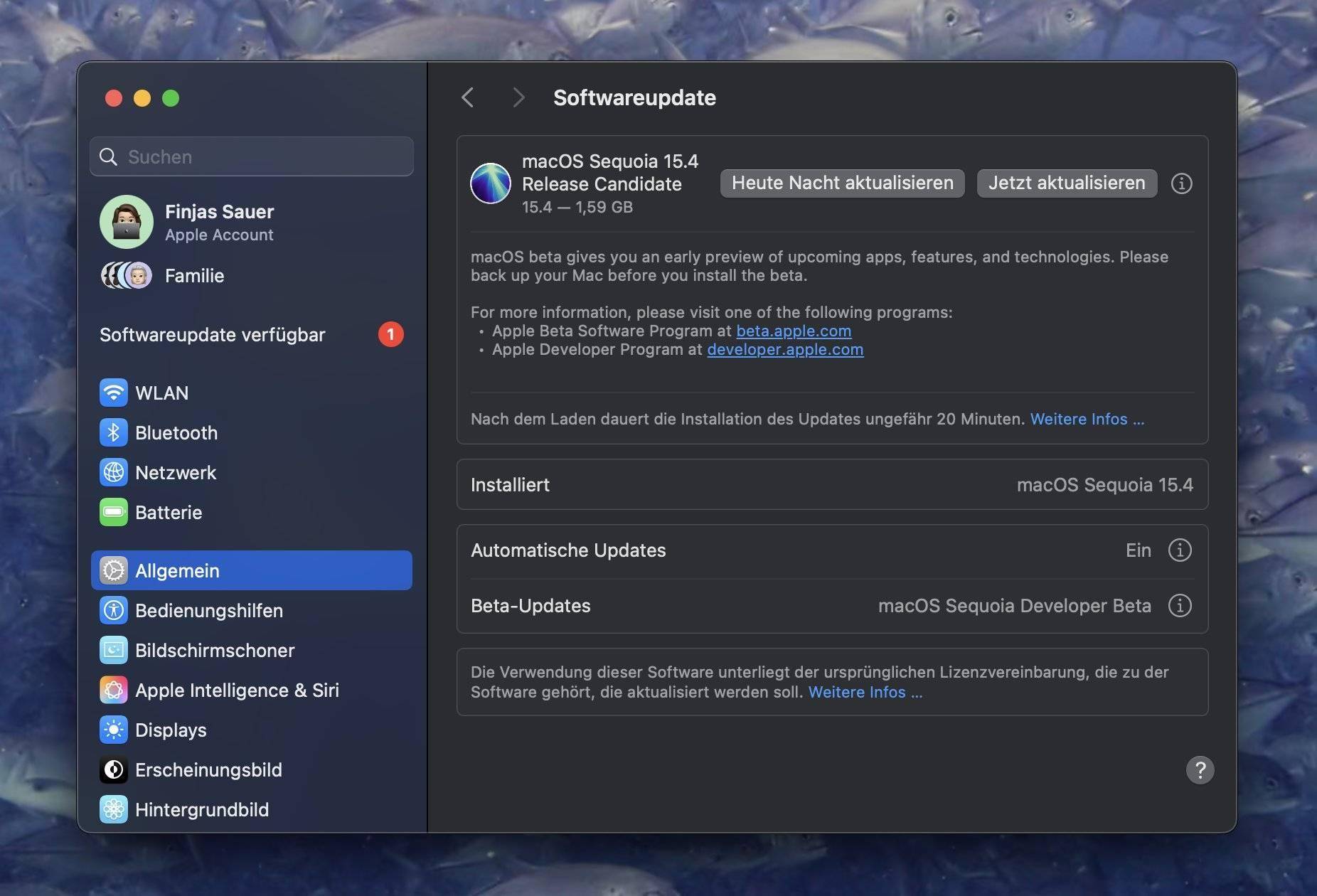Focus the Suchen search field
Screen dimensions: 1317x896
point(252,156)
